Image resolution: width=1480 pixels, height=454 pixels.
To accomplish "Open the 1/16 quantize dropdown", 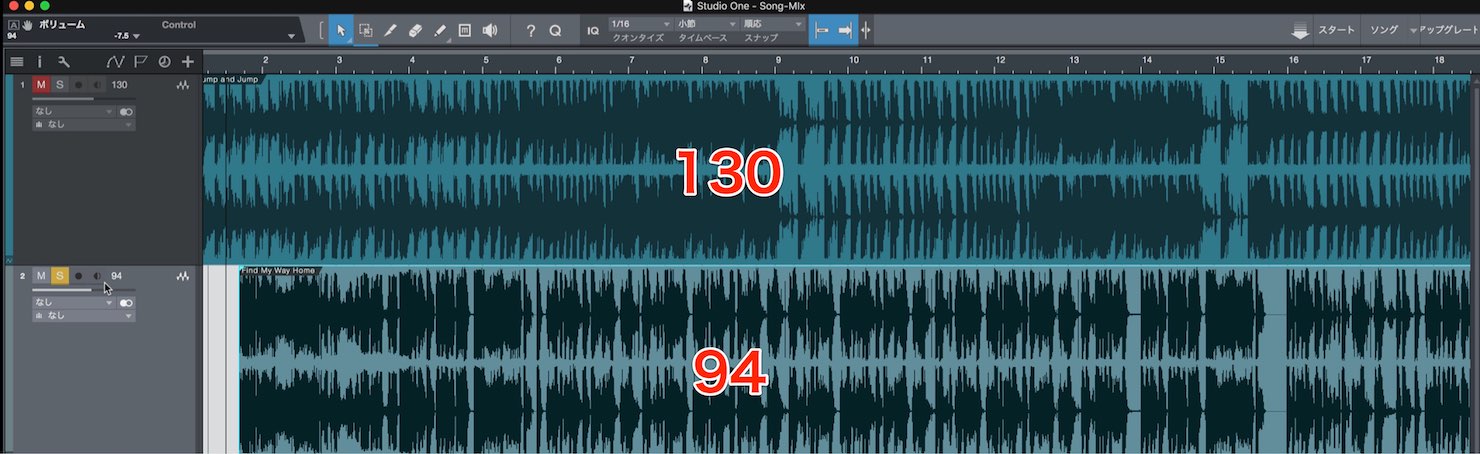I will (x=639, y=24).
